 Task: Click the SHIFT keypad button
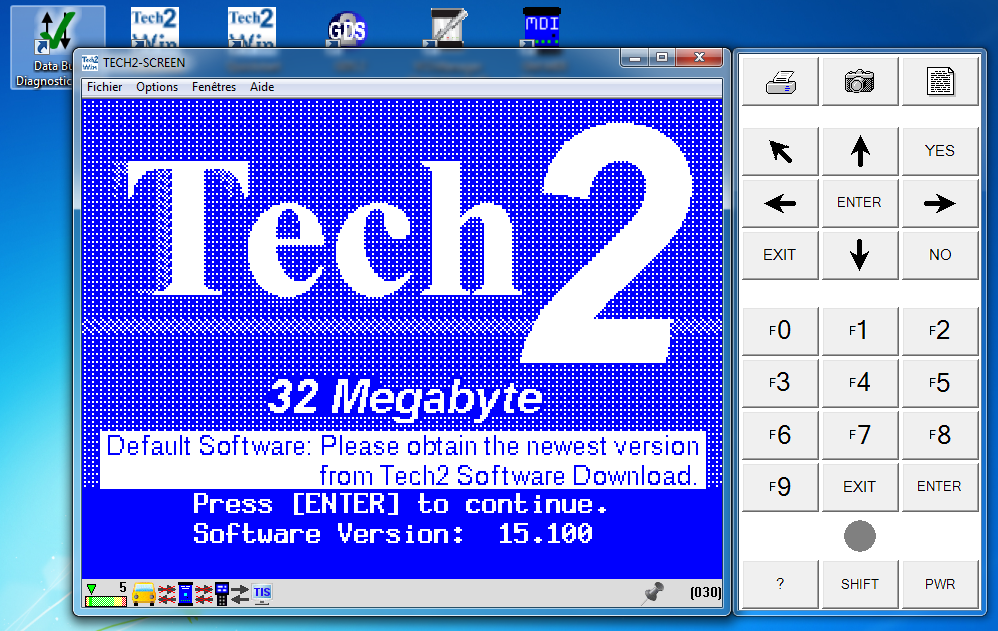point(860,585)
